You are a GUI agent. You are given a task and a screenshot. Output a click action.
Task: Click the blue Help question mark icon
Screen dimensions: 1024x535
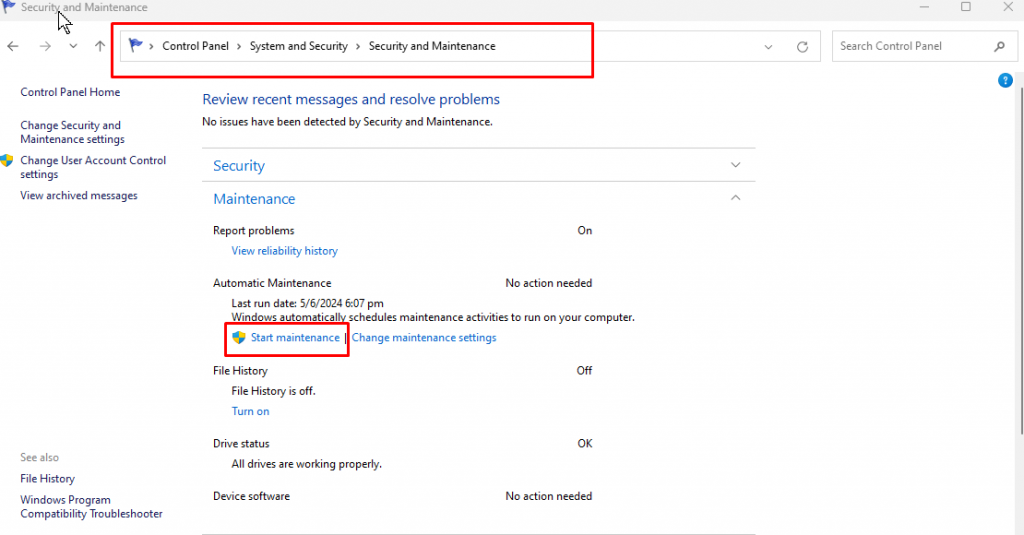pyautogui.click(x=1005, y=80)
